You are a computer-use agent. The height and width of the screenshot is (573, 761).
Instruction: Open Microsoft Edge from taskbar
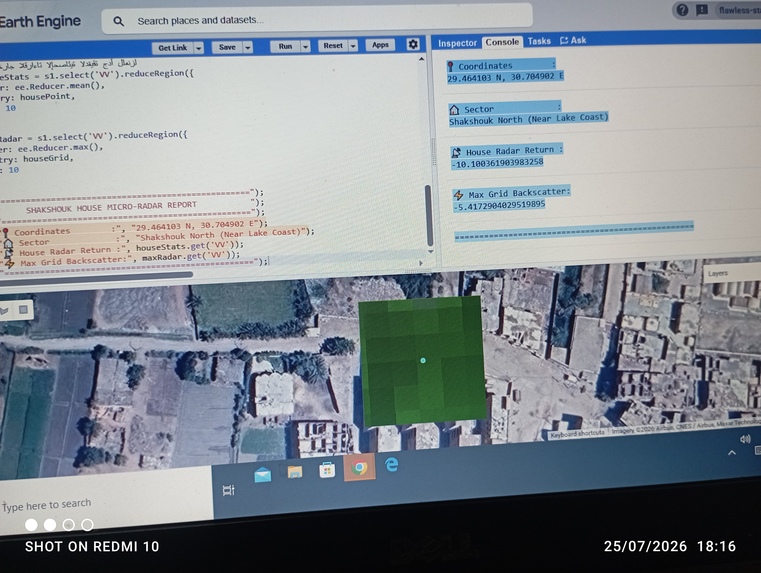point(392,464)
